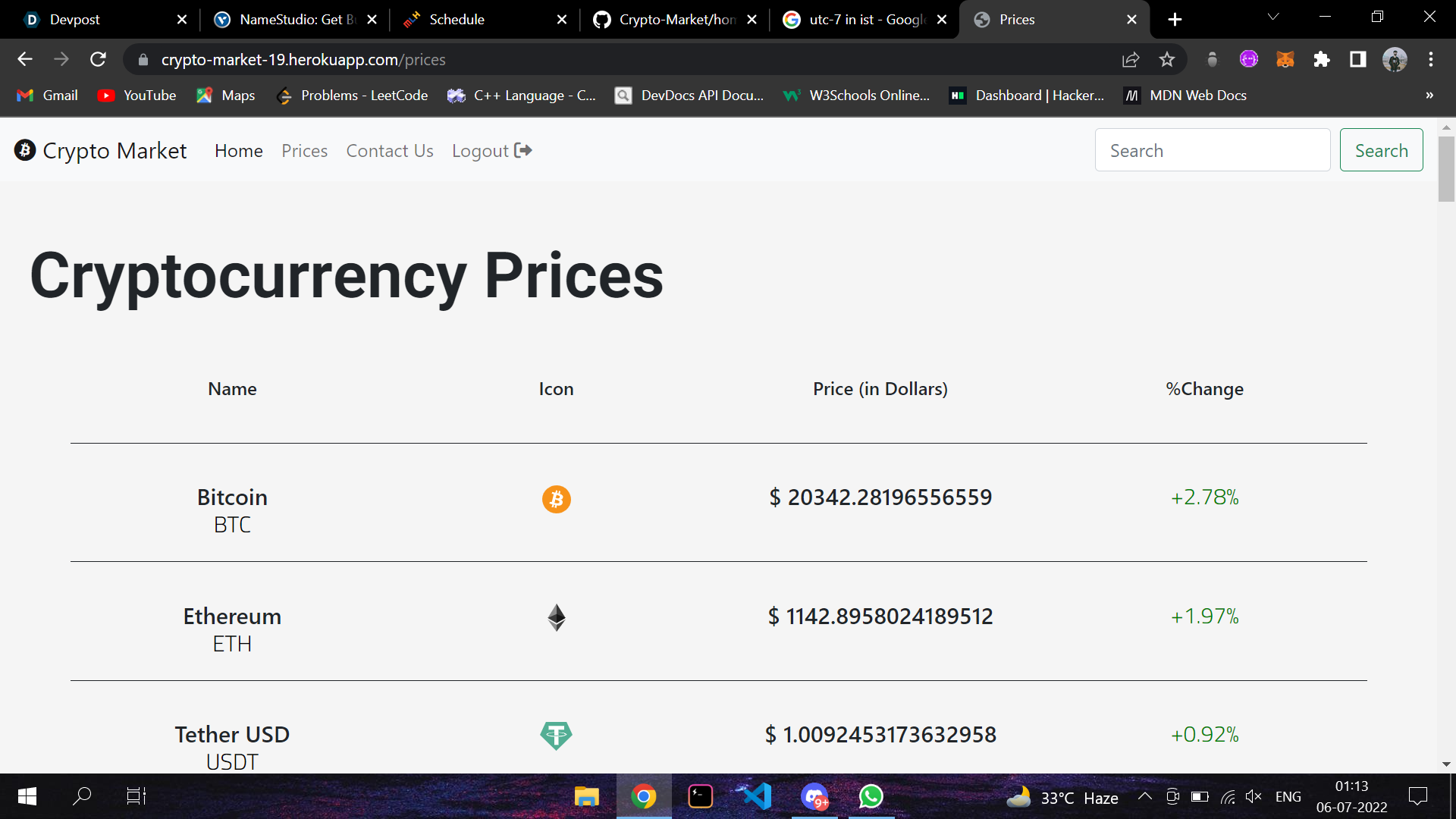Open the MetaMask fox extension
1456x819 pixels.
1285,59
